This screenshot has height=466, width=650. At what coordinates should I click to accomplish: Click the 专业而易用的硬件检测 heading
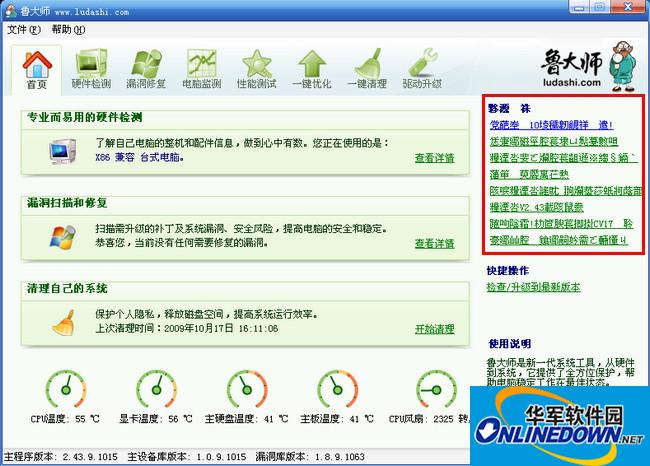pos(85,117)
